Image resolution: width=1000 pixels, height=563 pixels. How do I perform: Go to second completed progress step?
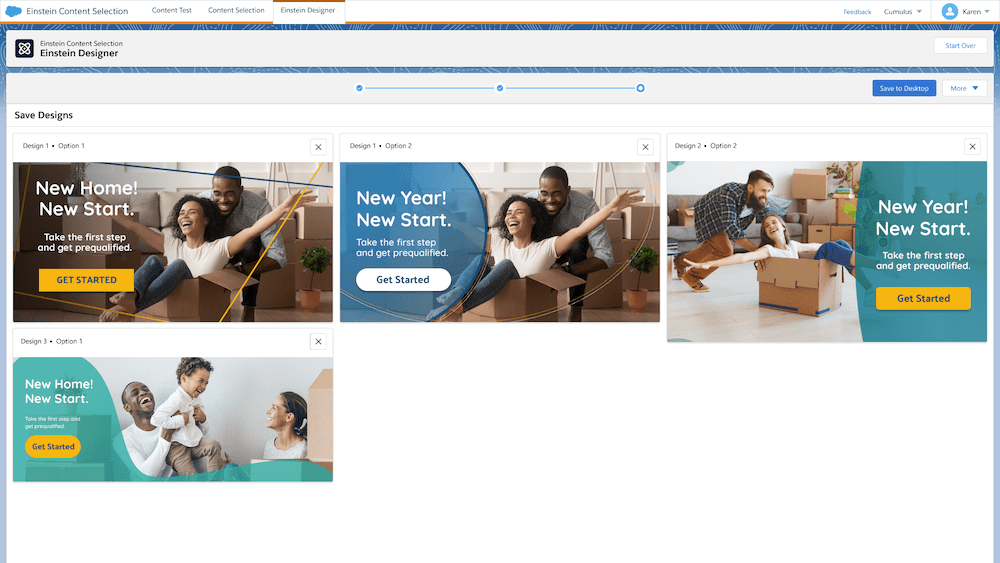500,88
